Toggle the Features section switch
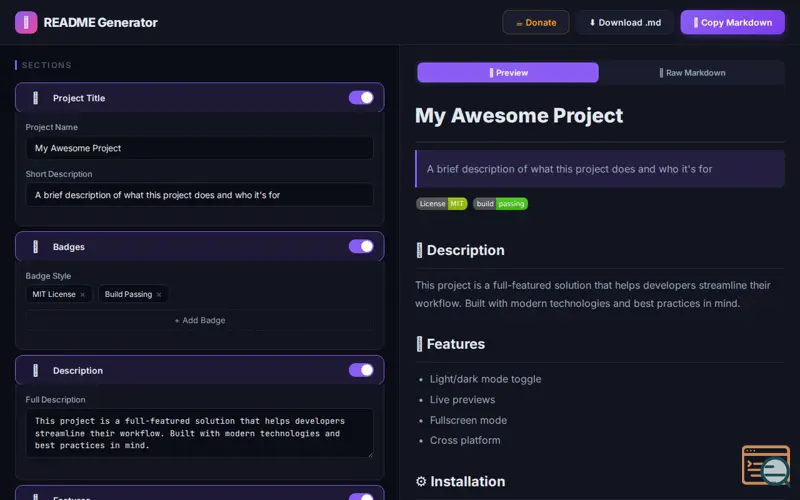800x500 pixels. [x=361, y=496]
